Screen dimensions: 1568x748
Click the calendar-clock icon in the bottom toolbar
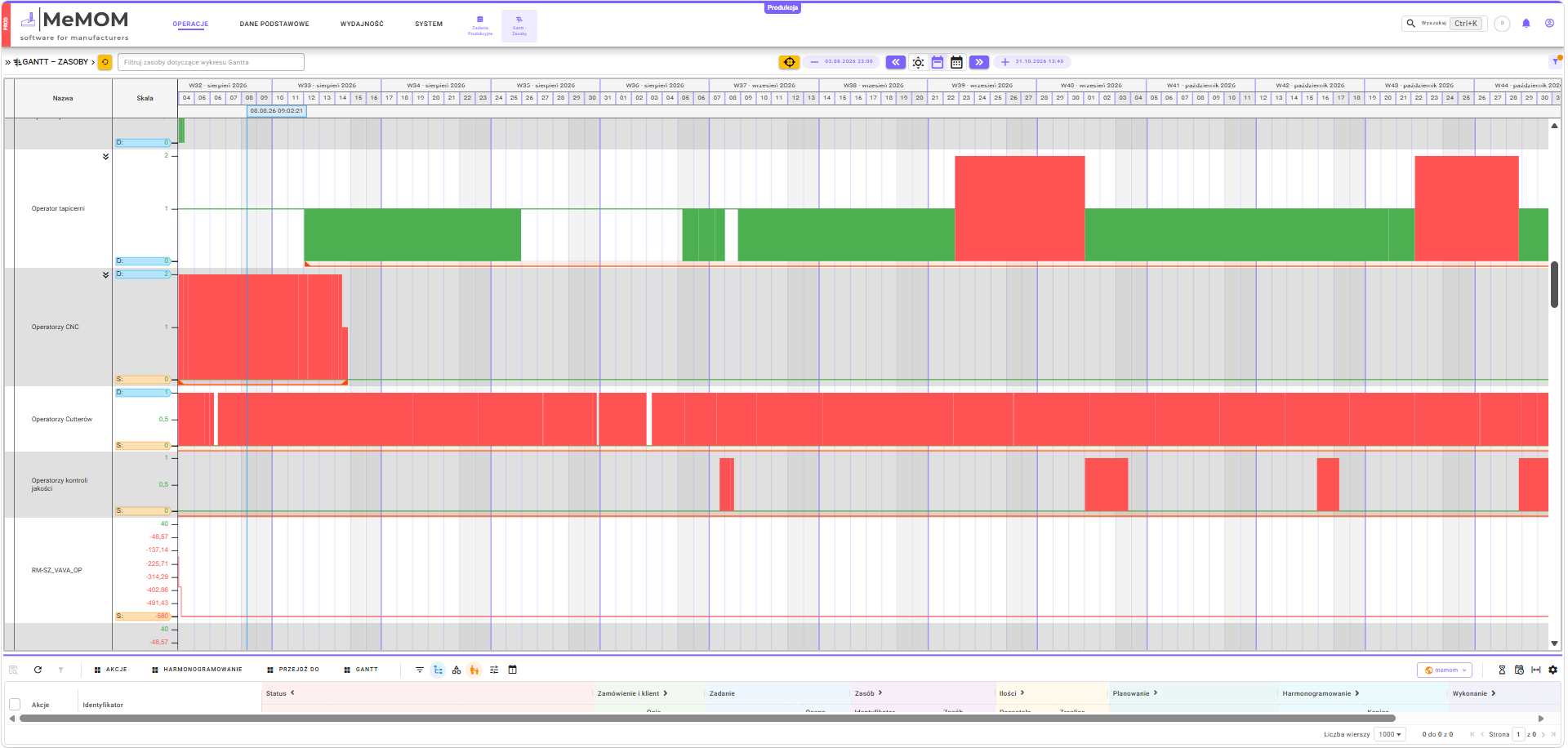1519,670
